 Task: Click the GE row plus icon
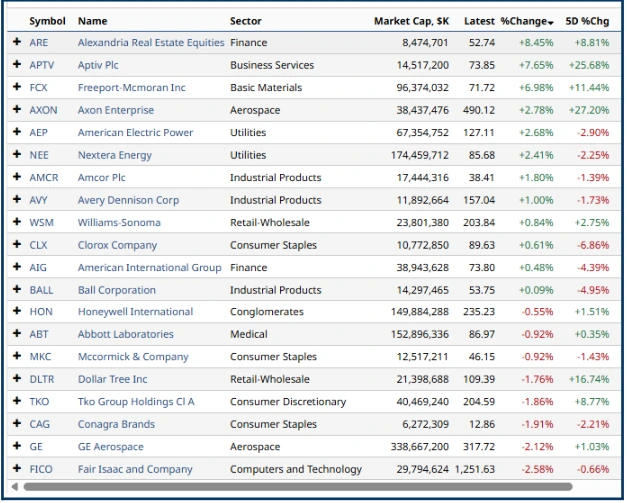[x=17, y=445]
